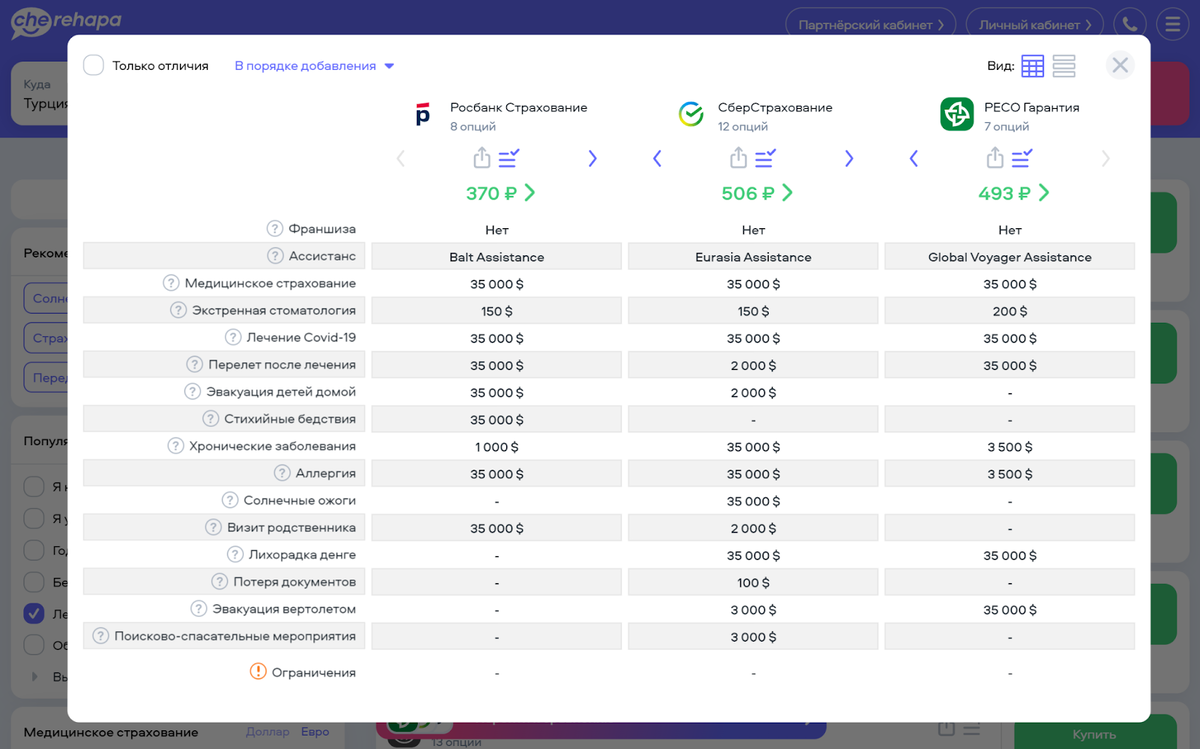The image size is (1200, 749).
Task: Click the СберСтрахование logo
Action: point(690,115)
